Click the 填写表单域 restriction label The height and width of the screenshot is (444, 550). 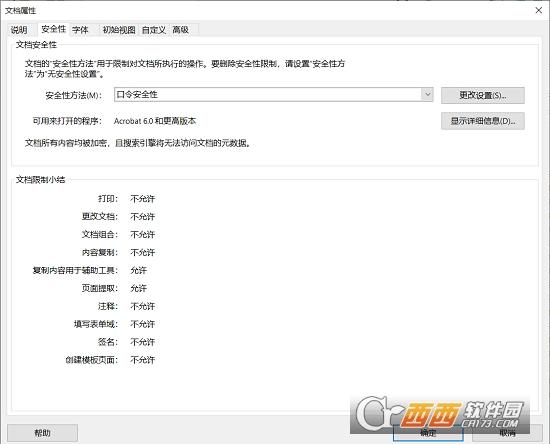pos(96,324)
